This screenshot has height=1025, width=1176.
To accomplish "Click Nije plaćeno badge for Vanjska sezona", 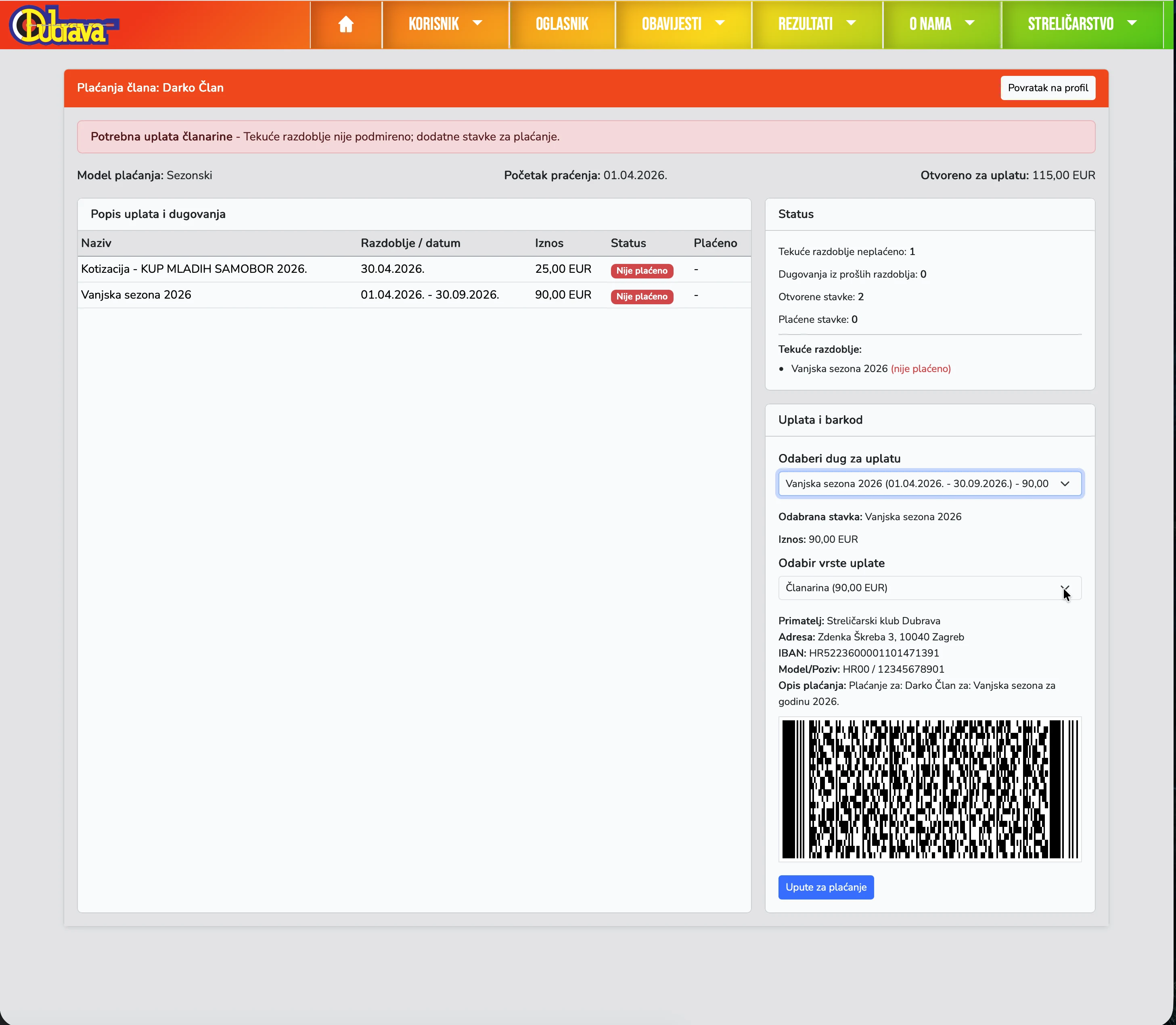I will (x=641, y=296).
